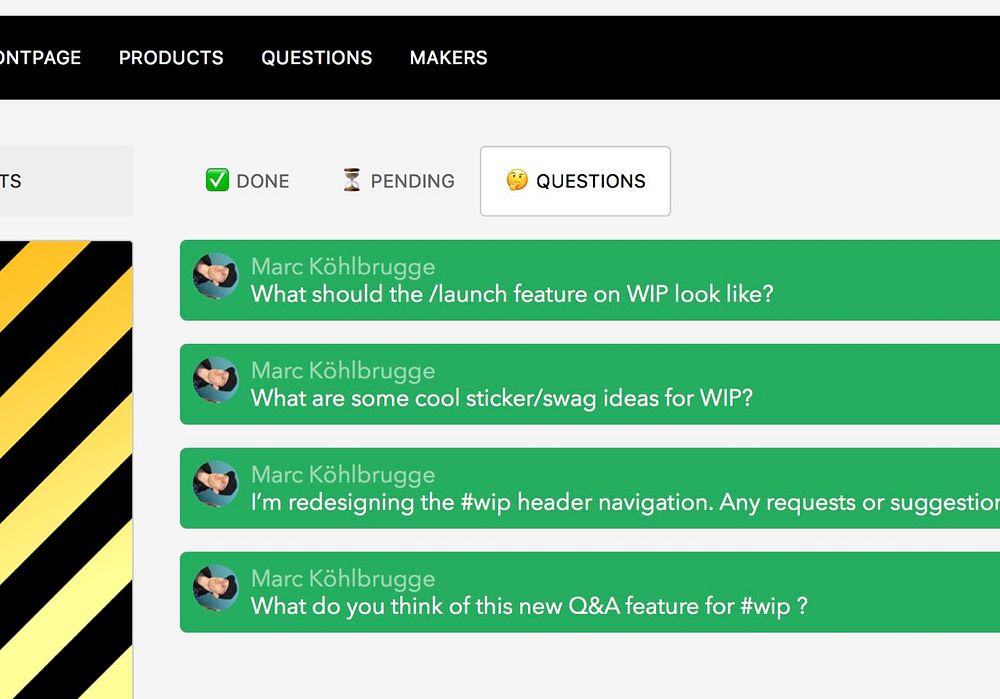Image resolution: width=1000 pixels, height=699 pixels.
Task: Click the avatar beside the /launch feature question
Action: coord(215,276)
